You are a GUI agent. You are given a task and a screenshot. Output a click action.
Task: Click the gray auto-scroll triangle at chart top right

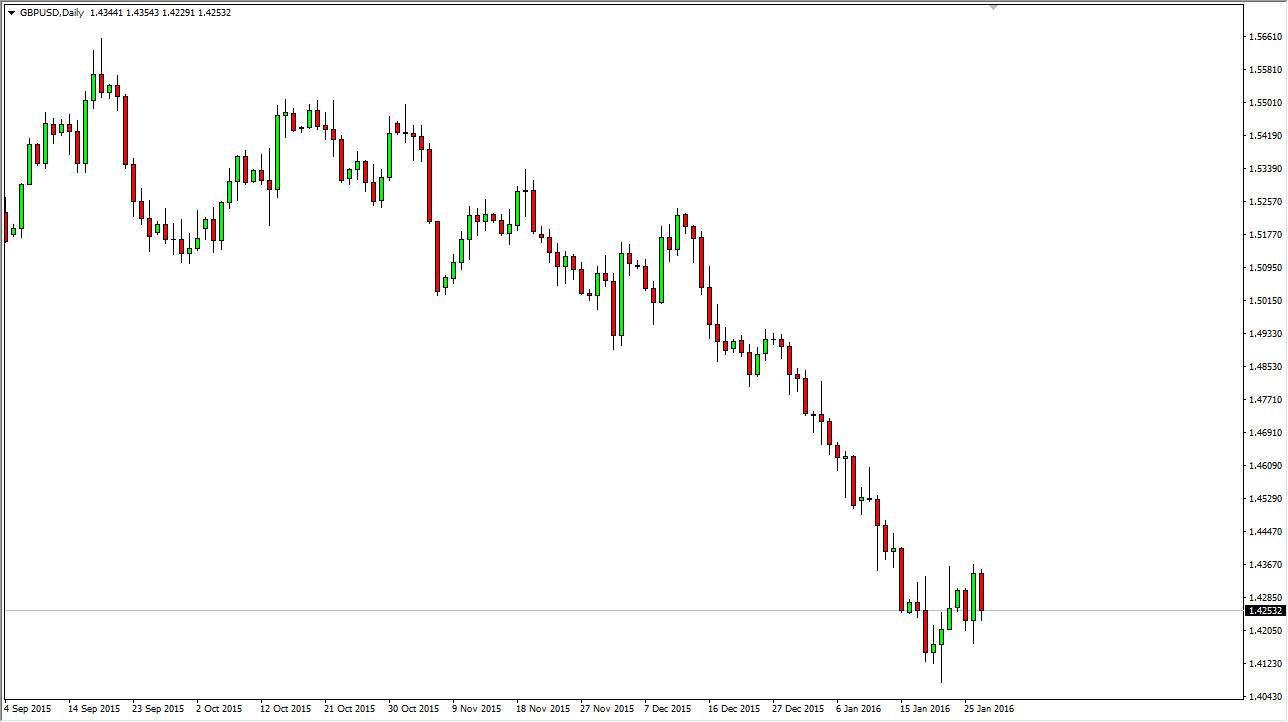point(993,8)
